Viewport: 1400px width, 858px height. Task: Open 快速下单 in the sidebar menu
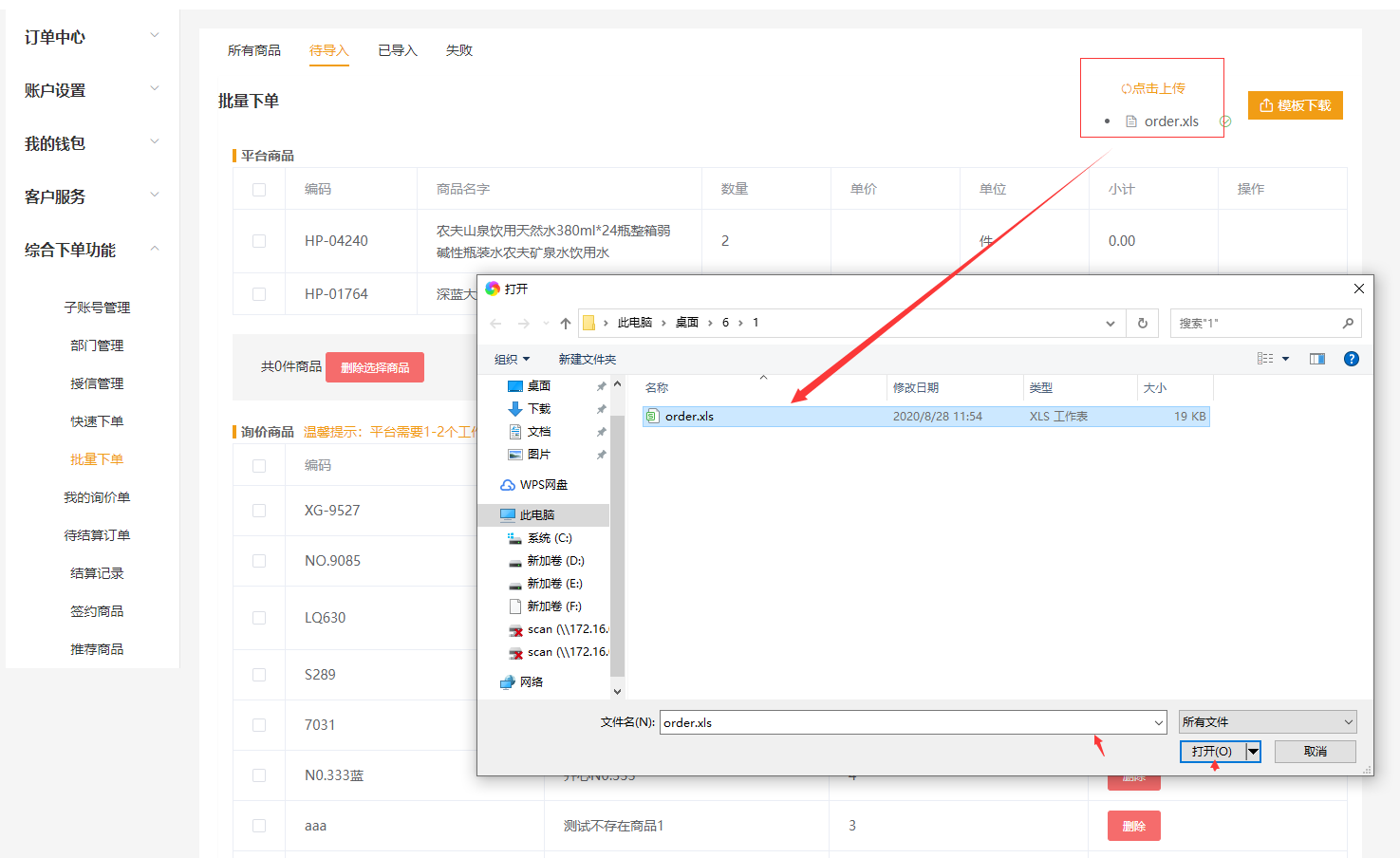pyautogui.click(x=97, y=421)
